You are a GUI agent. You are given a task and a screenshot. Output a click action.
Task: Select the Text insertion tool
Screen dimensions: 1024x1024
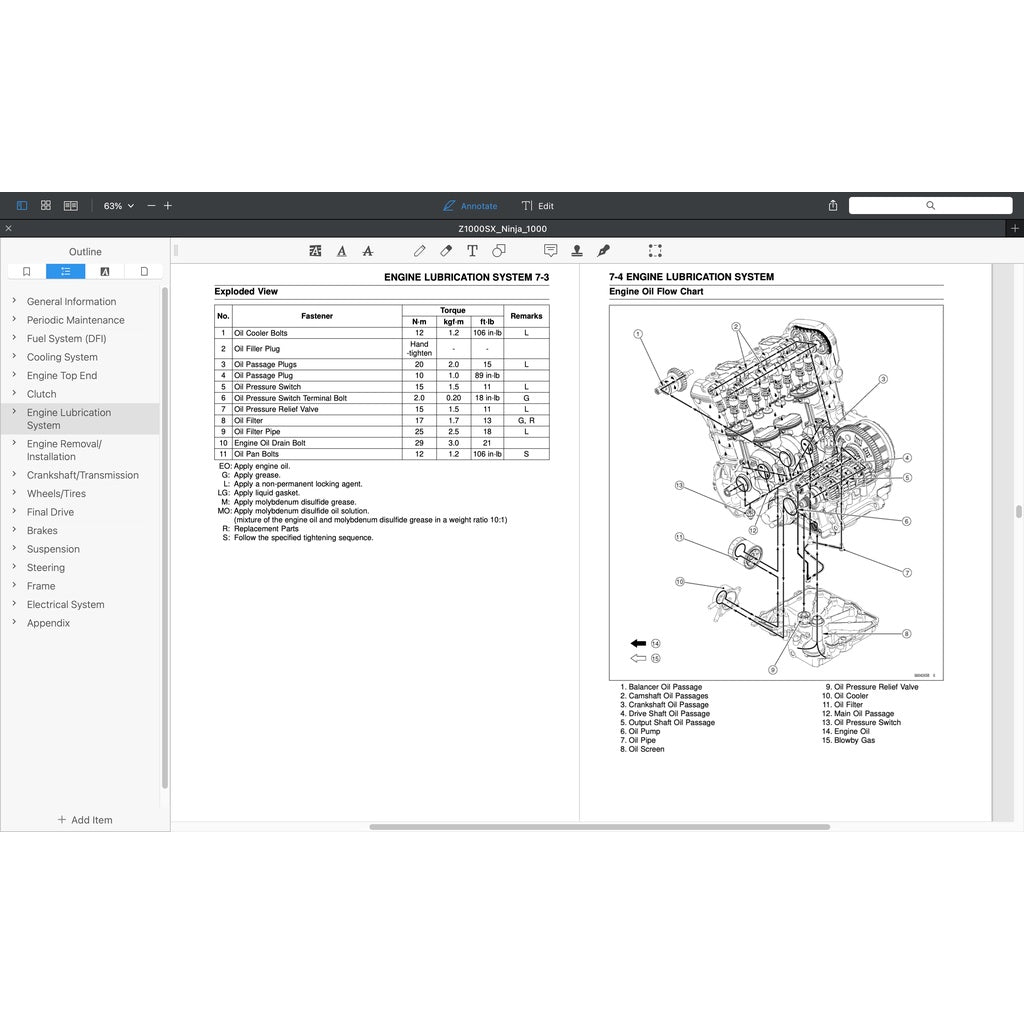(472, 251)
